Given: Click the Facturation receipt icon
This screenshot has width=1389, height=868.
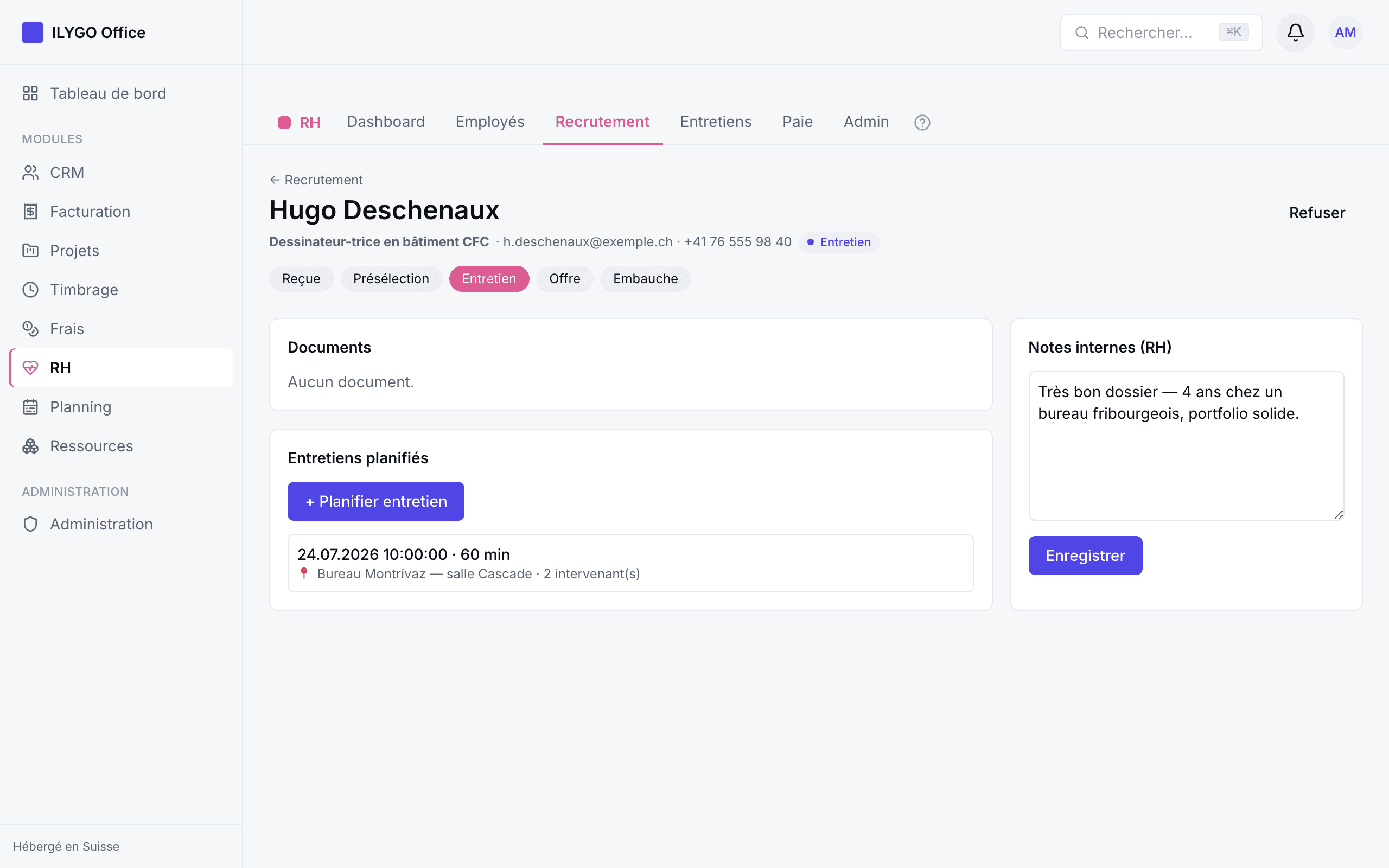Looking at the screenshot, I should 30,212.
